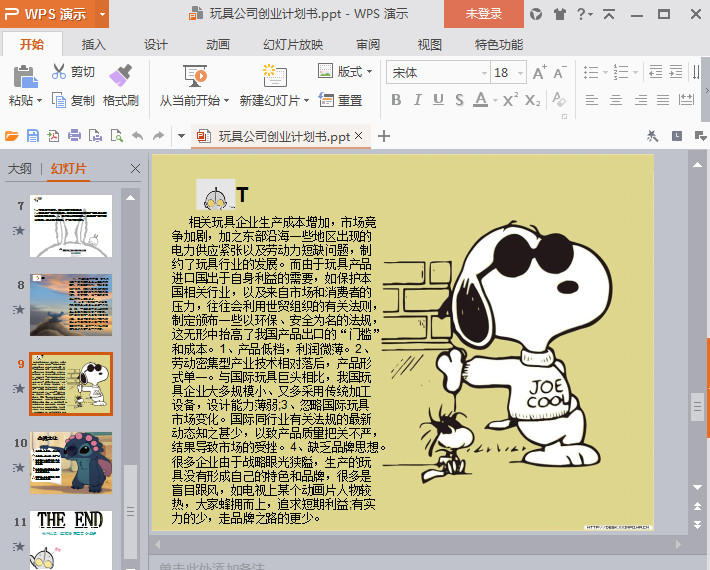Screen dimensions: 710x570
Task: Select slide 10 thumbnail with Stitch
Action: click(x=71, y=462)
